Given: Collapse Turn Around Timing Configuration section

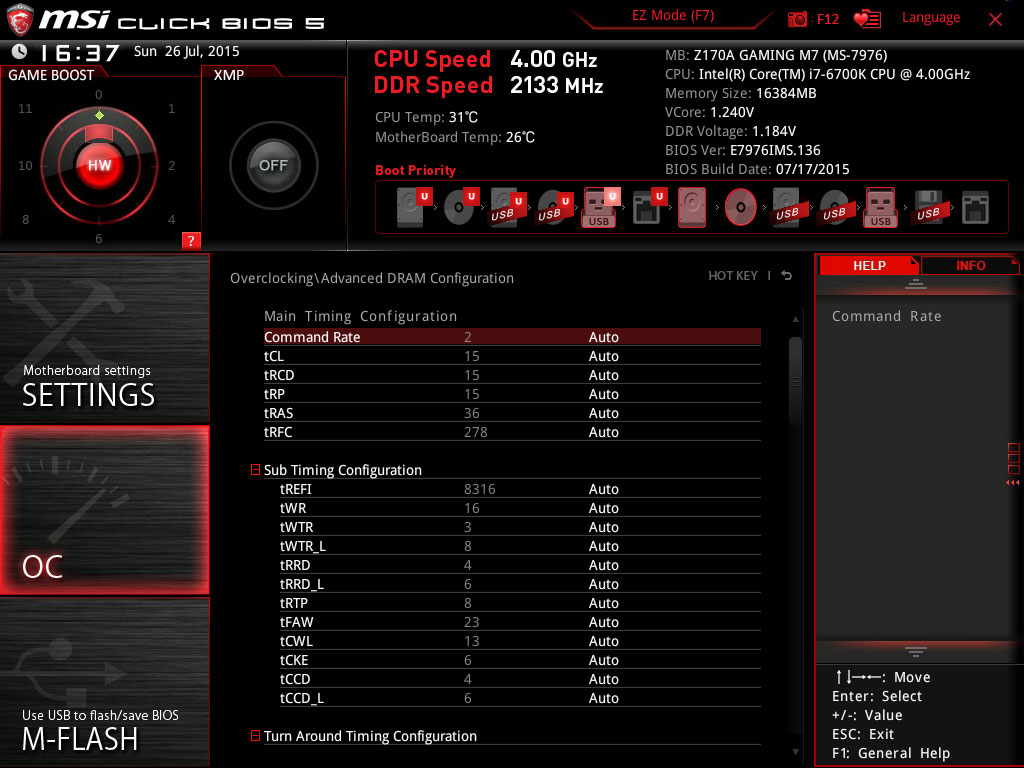Looking at the screenshot, I should (255, 735).
